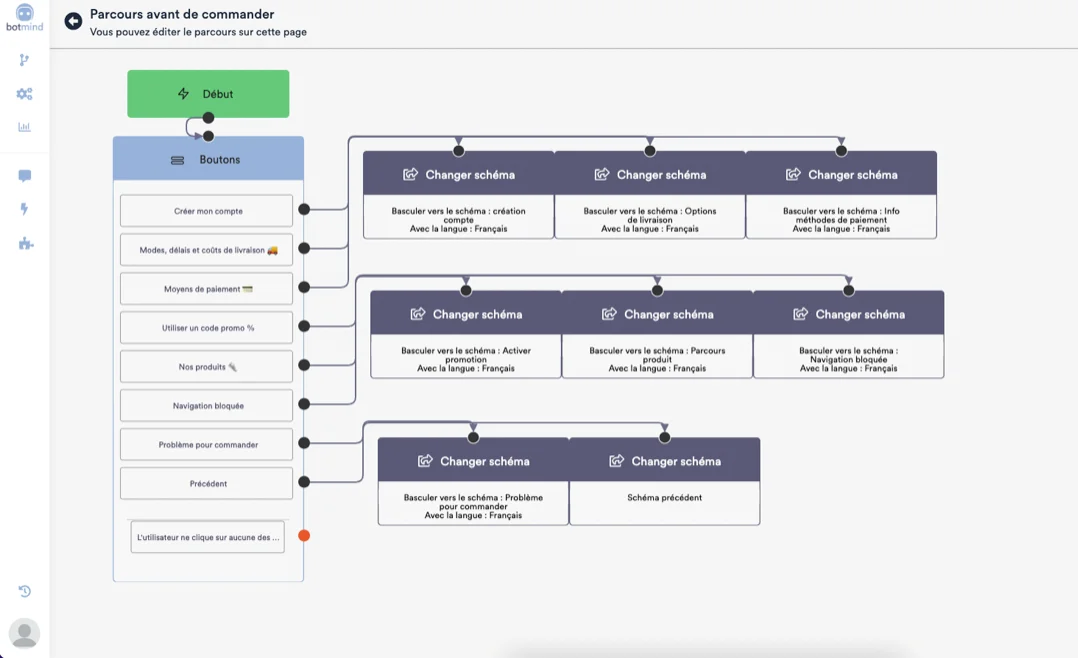Select the 'Utiliser un code promo %' option
1078x658 pixels.
pyautogui.click(x=207, y=328)
